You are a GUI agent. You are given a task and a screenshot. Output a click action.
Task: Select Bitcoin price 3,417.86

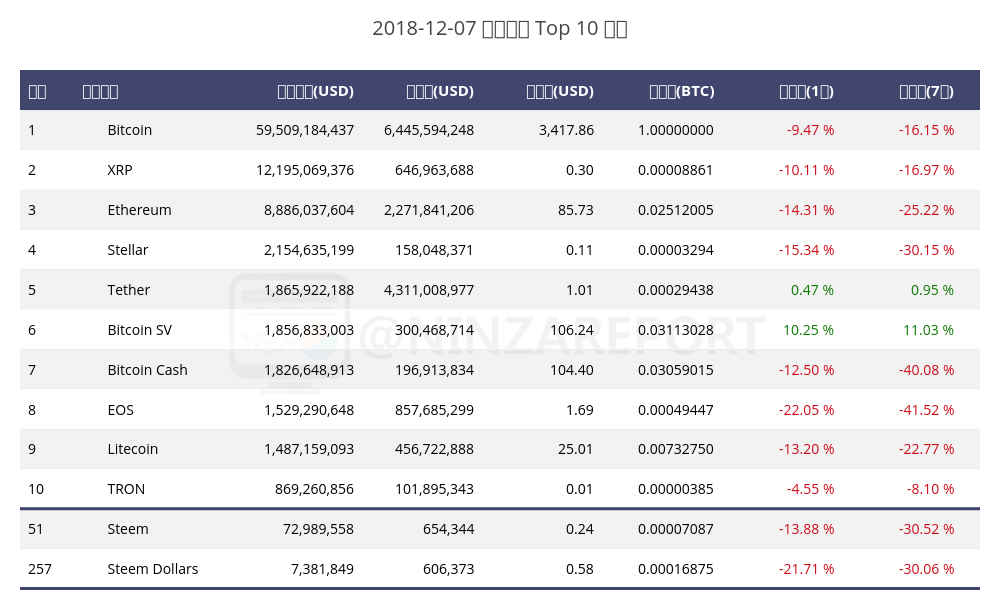pyautogui.click(x=566, y=130)
